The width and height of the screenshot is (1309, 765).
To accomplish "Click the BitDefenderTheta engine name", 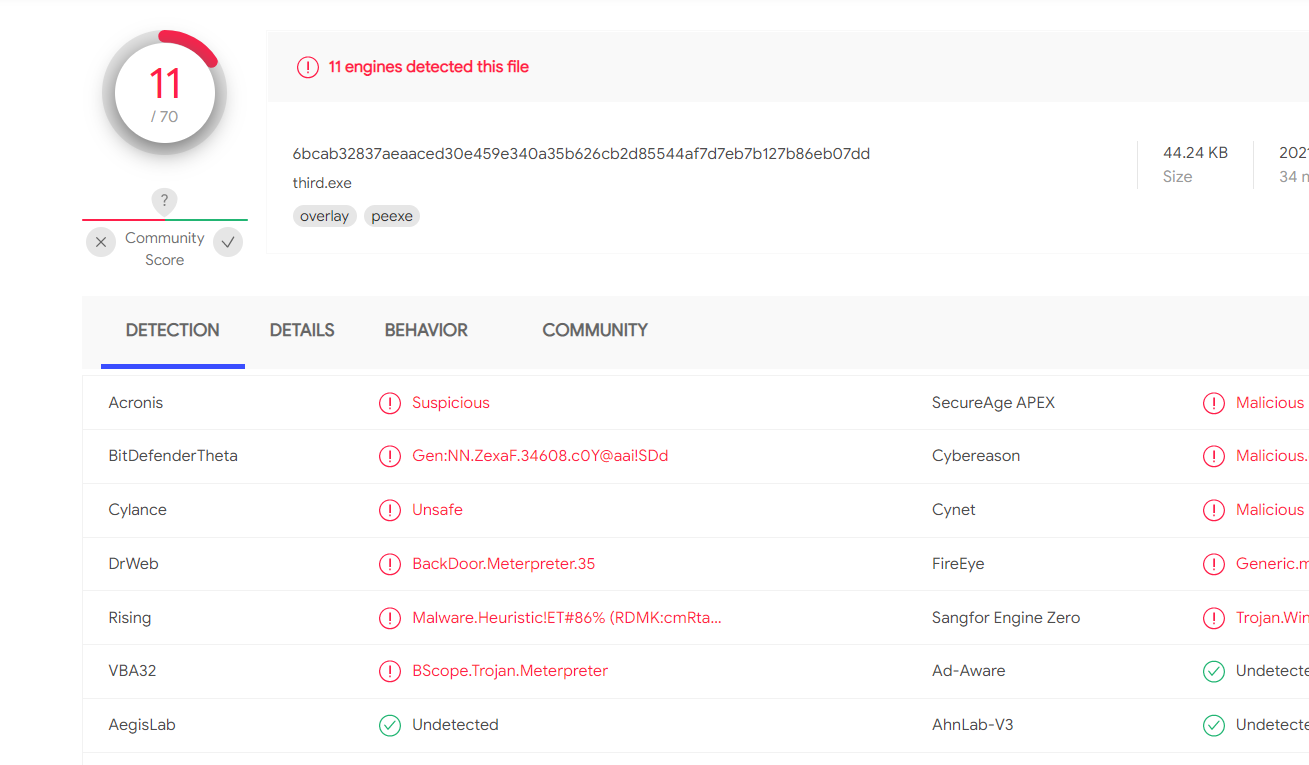I will tap(173, 456).
